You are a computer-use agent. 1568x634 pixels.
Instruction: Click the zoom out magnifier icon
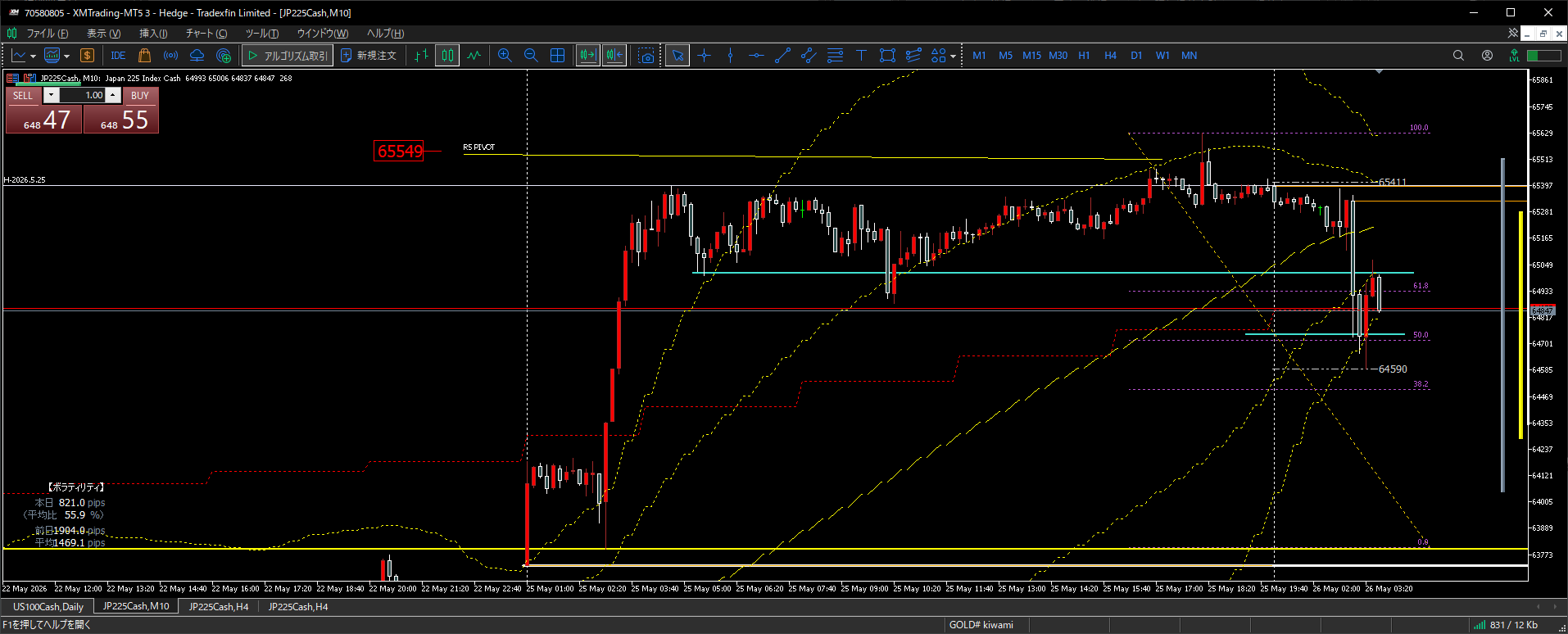pos(531,56)
